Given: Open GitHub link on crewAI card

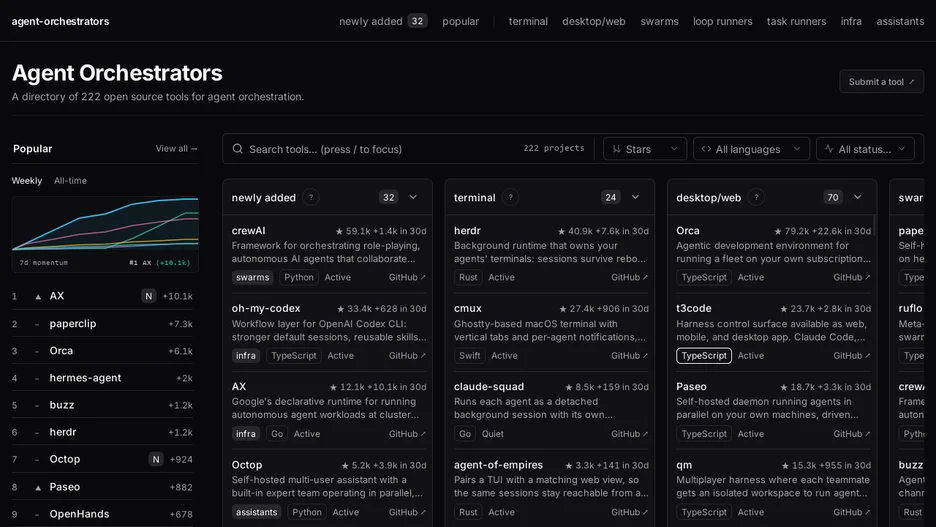Looking at the screenshot, I should point(407,278).
